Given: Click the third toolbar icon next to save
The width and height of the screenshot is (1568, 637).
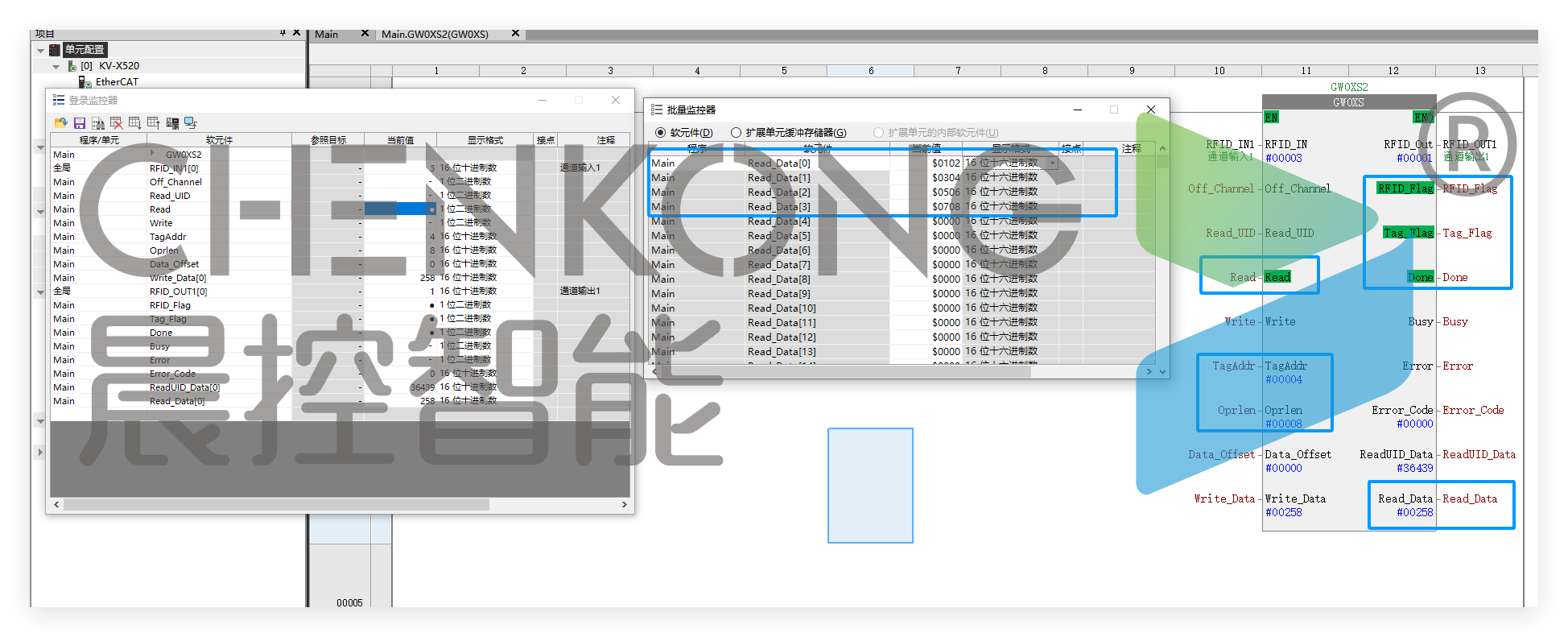Looking at the screenshot, I should pos(97,123).
